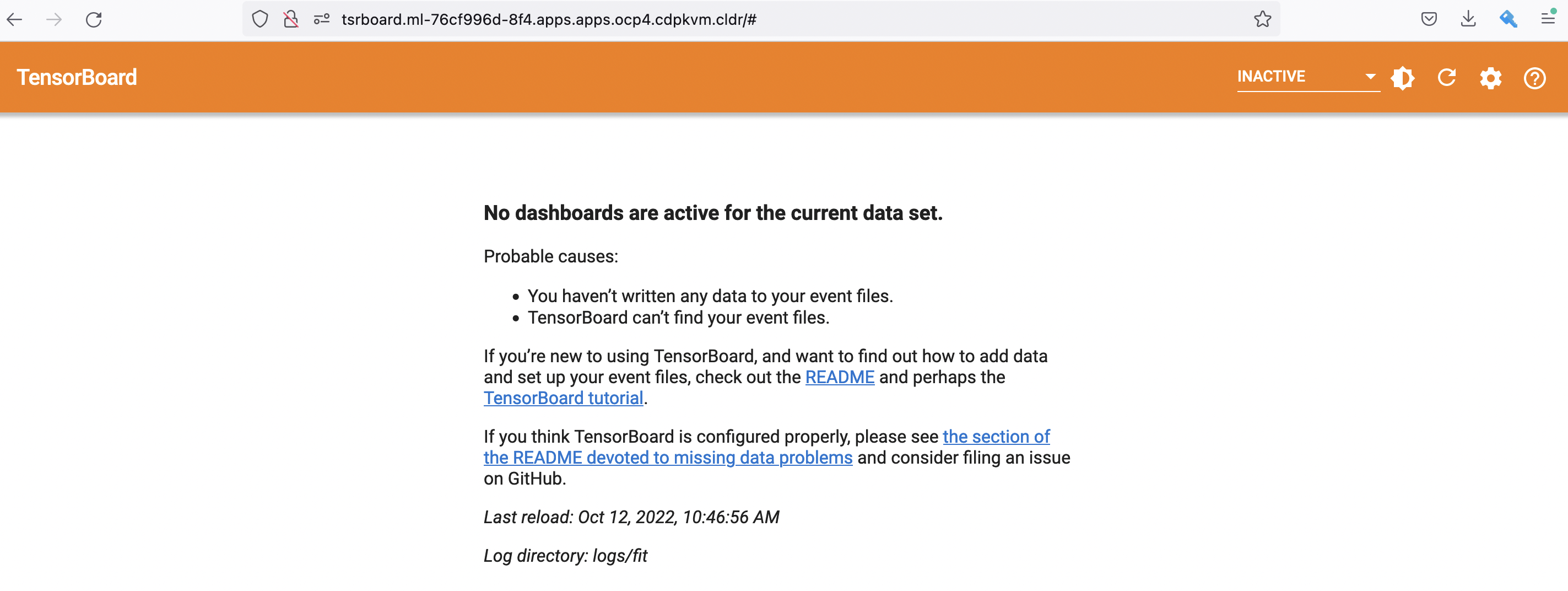1568x591 pixels.
Task: Open the browser hamburger menu
Action: (1547, 19)
